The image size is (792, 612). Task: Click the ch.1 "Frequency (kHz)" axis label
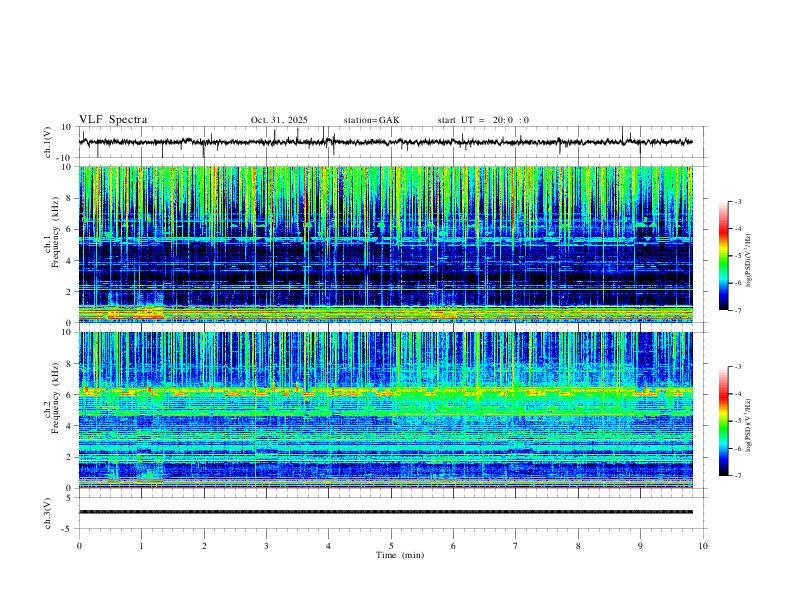tap(55, 231)
